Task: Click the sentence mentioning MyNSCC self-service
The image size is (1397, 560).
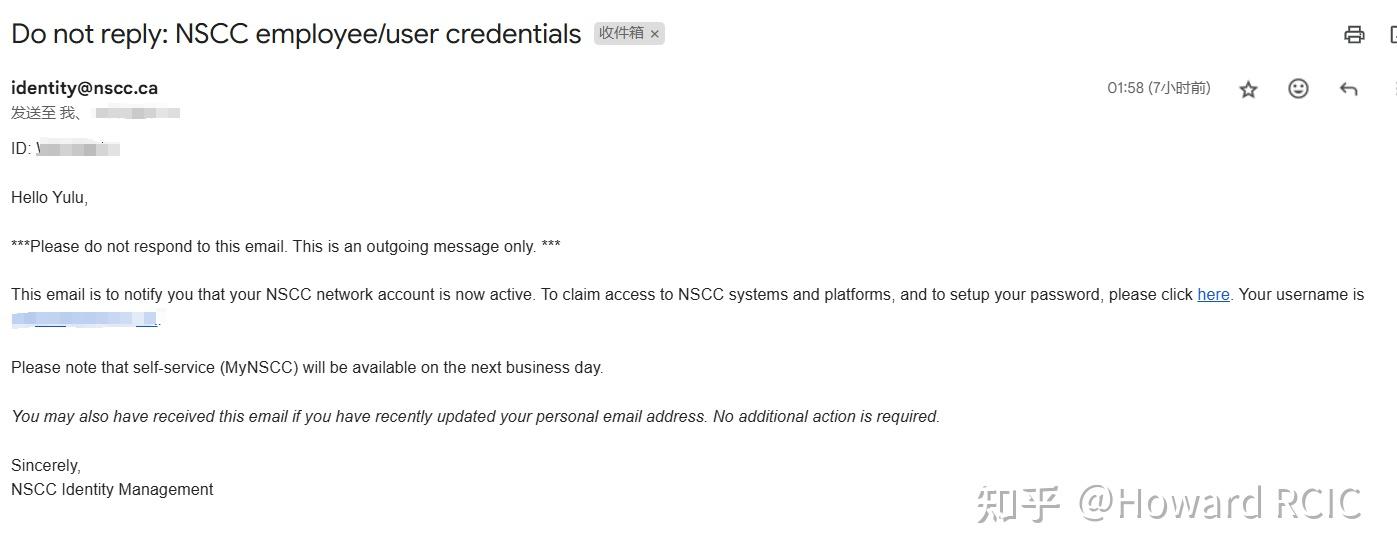Action: [307, 368]
